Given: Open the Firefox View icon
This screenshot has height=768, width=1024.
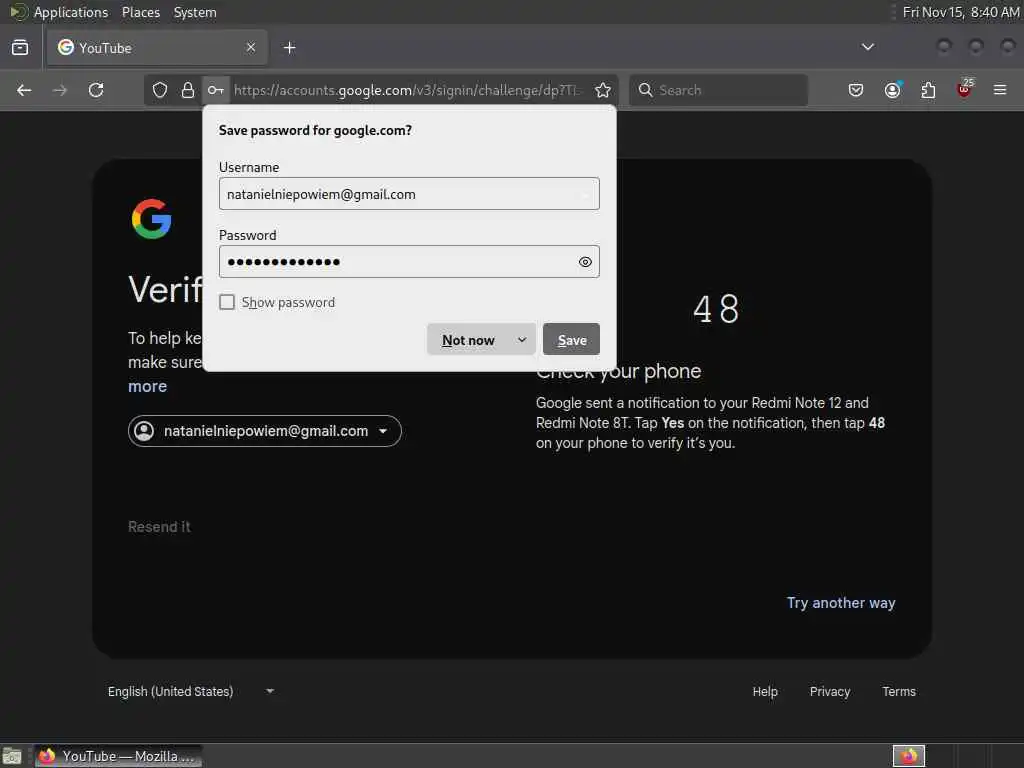Looking at the screenshot, I should 20,48.
